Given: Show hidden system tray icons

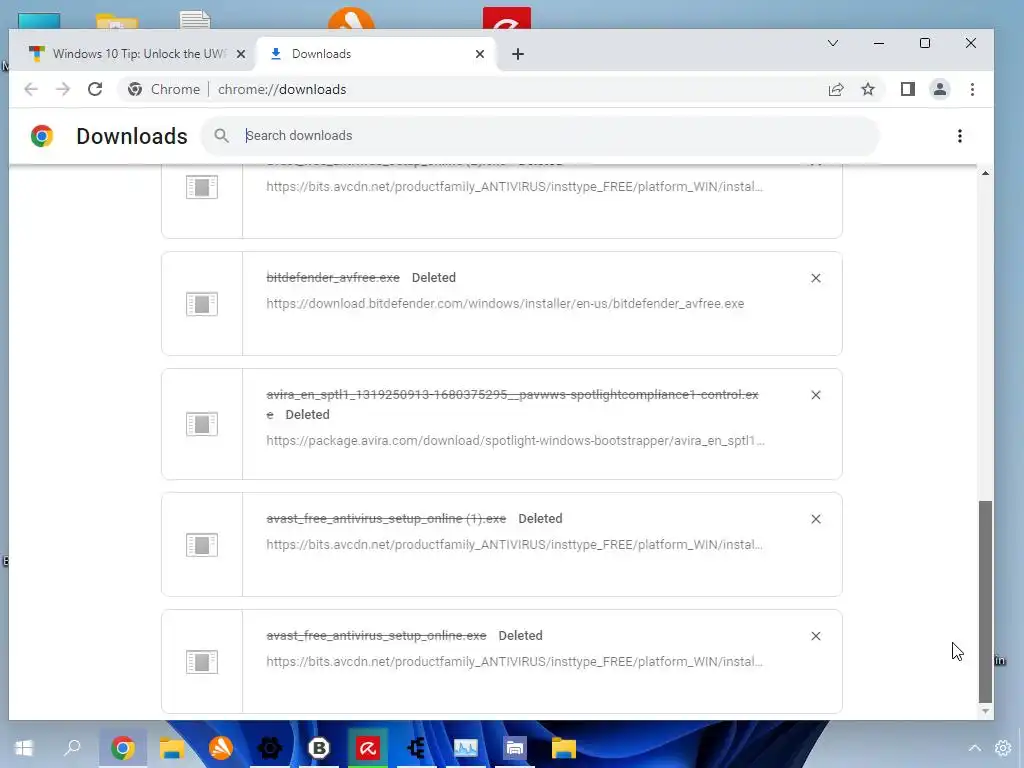Looking at the screenshot, I should click(974, 748).
